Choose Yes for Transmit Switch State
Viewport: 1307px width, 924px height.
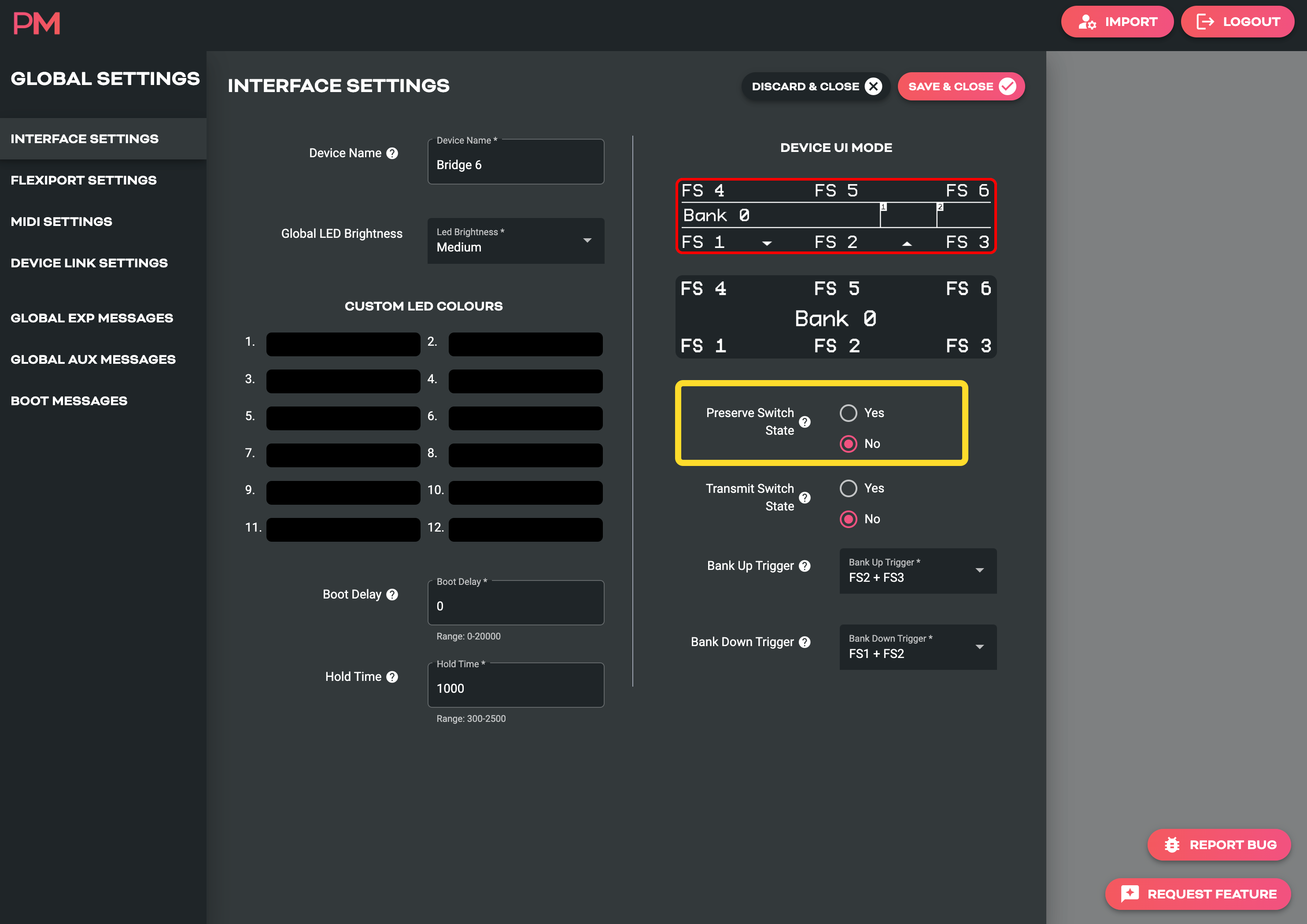click(x=849, y=488)
